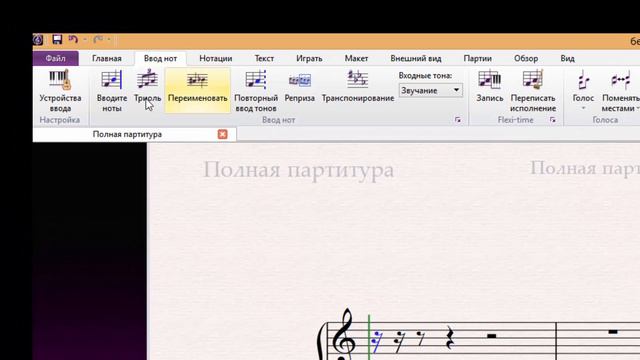Image resolution: width=640 pixels, height=360 pixels.
Task: Select the whole rest in second bar
Action: (612, 332)
